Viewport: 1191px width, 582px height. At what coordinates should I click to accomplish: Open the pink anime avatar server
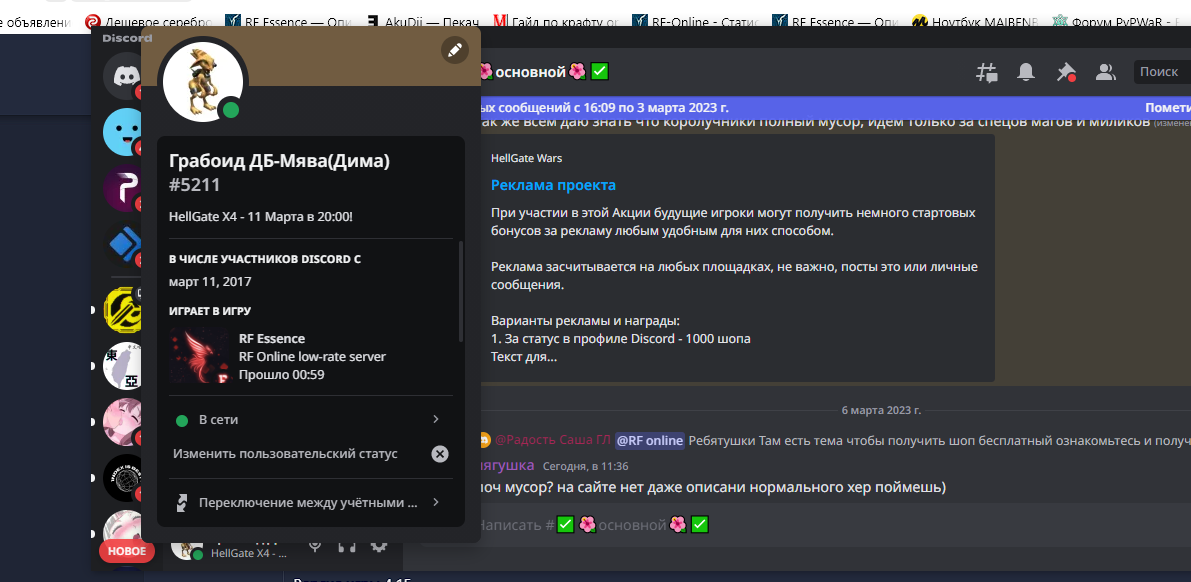coord(123,422)
